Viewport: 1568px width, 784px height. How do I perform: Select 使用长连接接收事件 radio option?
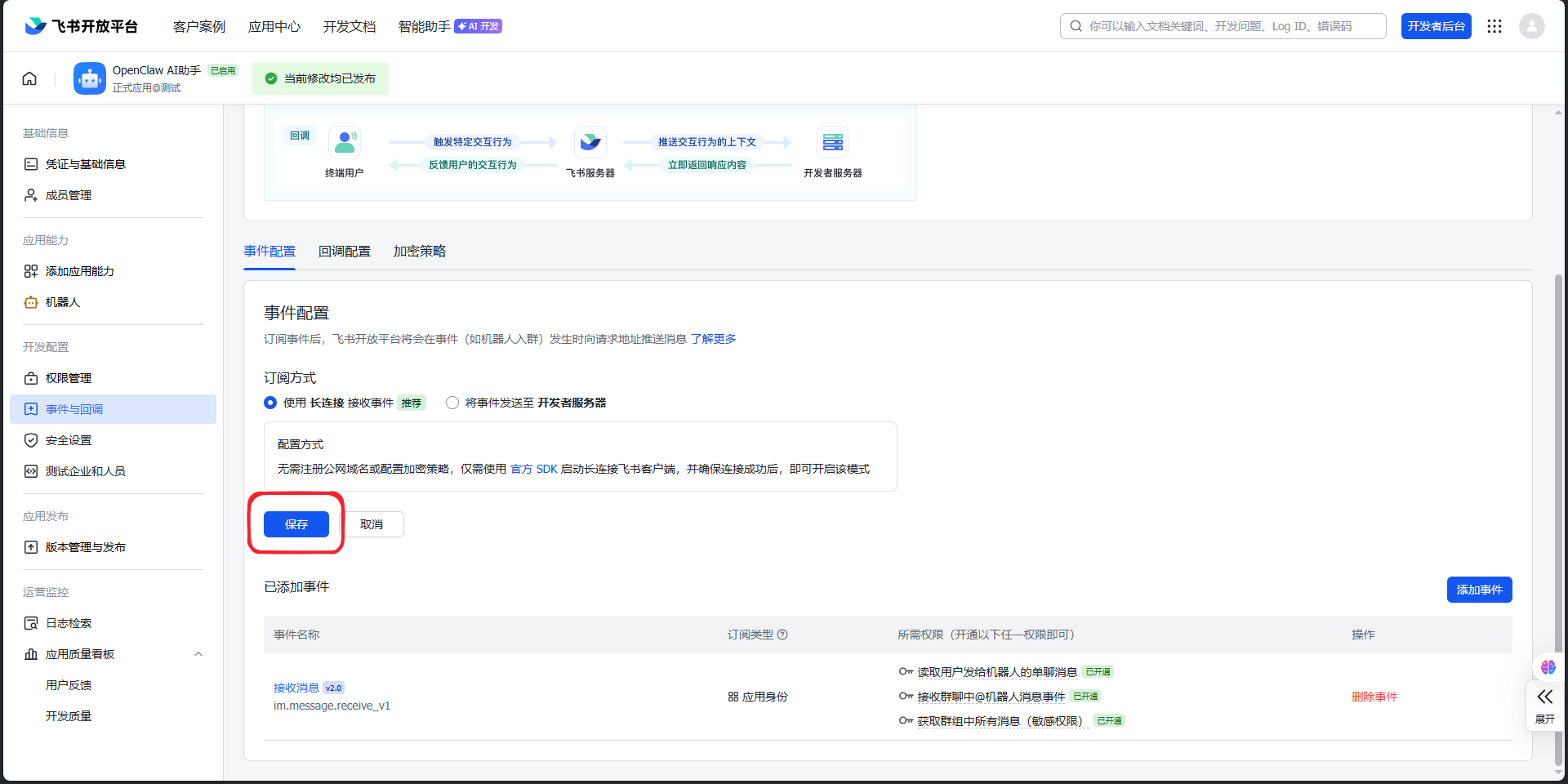click(x=270, y=403)
